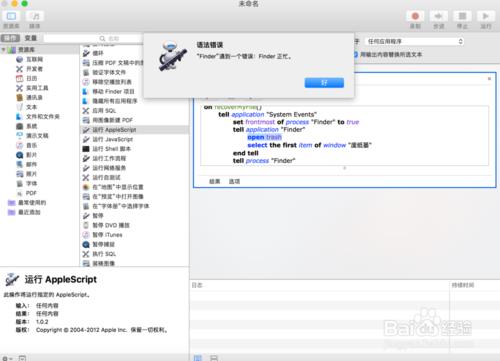Select the 运行 AppleScript action in list
Screen dimensions: 500x361
pyautogui.click(x=135, y=130)
